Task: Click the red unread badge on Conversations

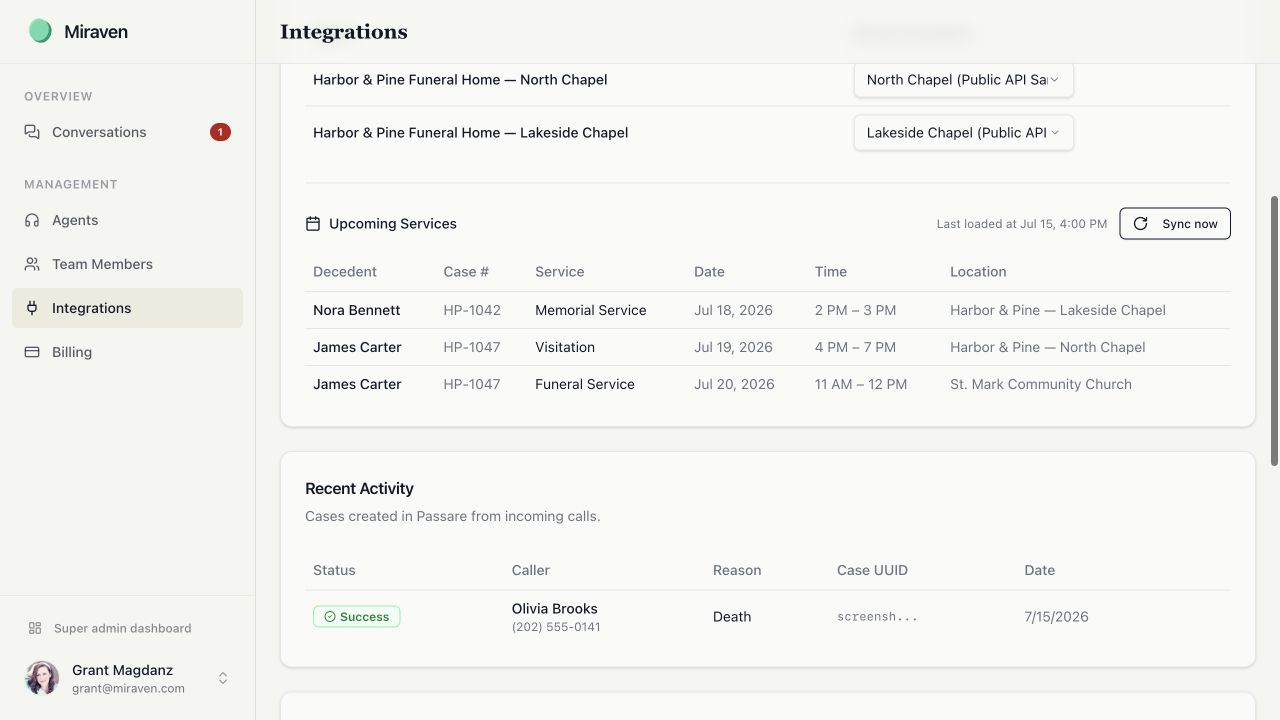Action: (x=220, y=132)
